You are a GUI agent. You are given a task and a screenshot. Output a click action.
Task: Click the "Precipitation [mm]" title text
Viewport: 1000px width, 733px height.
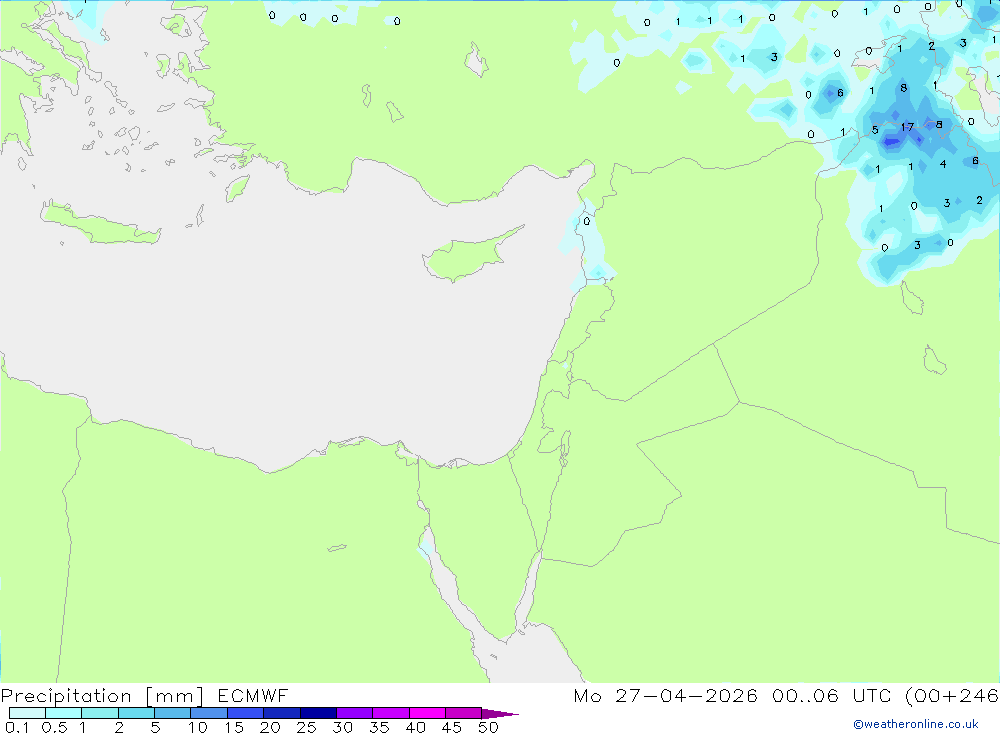pos(102,696)
